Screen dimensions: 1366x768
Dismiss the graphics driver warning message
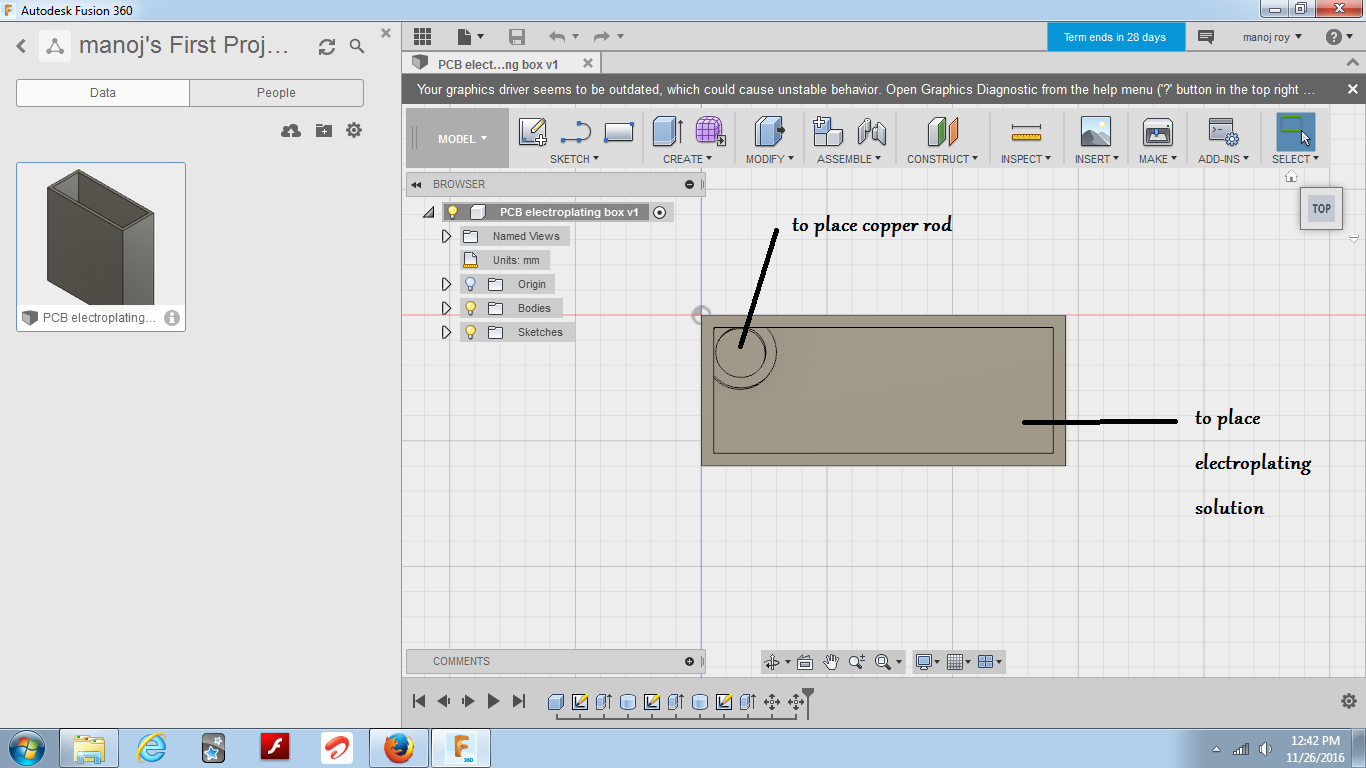click(x=1352, y=89)
